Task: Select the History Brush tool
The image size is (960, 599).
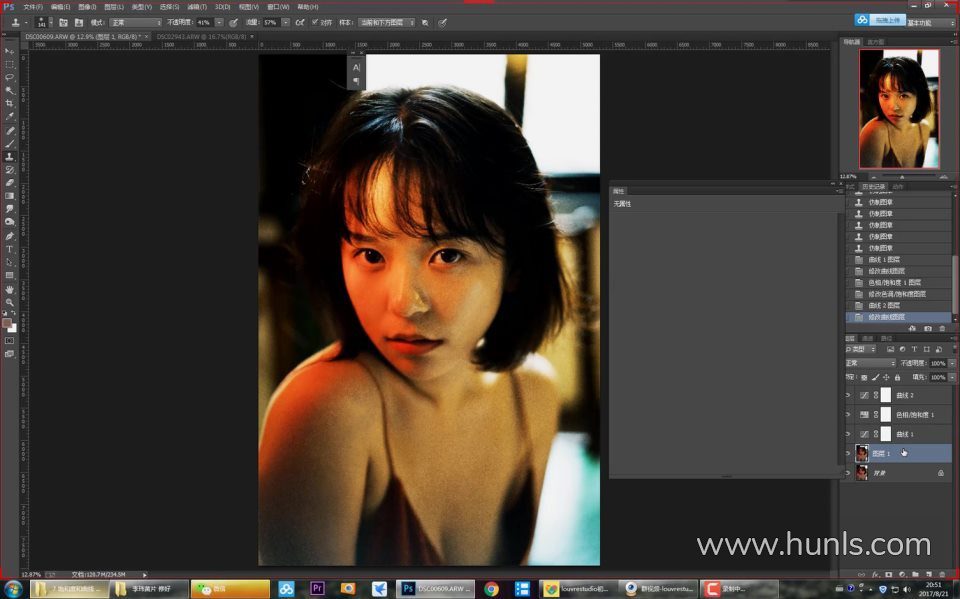Action: point(9,170)
